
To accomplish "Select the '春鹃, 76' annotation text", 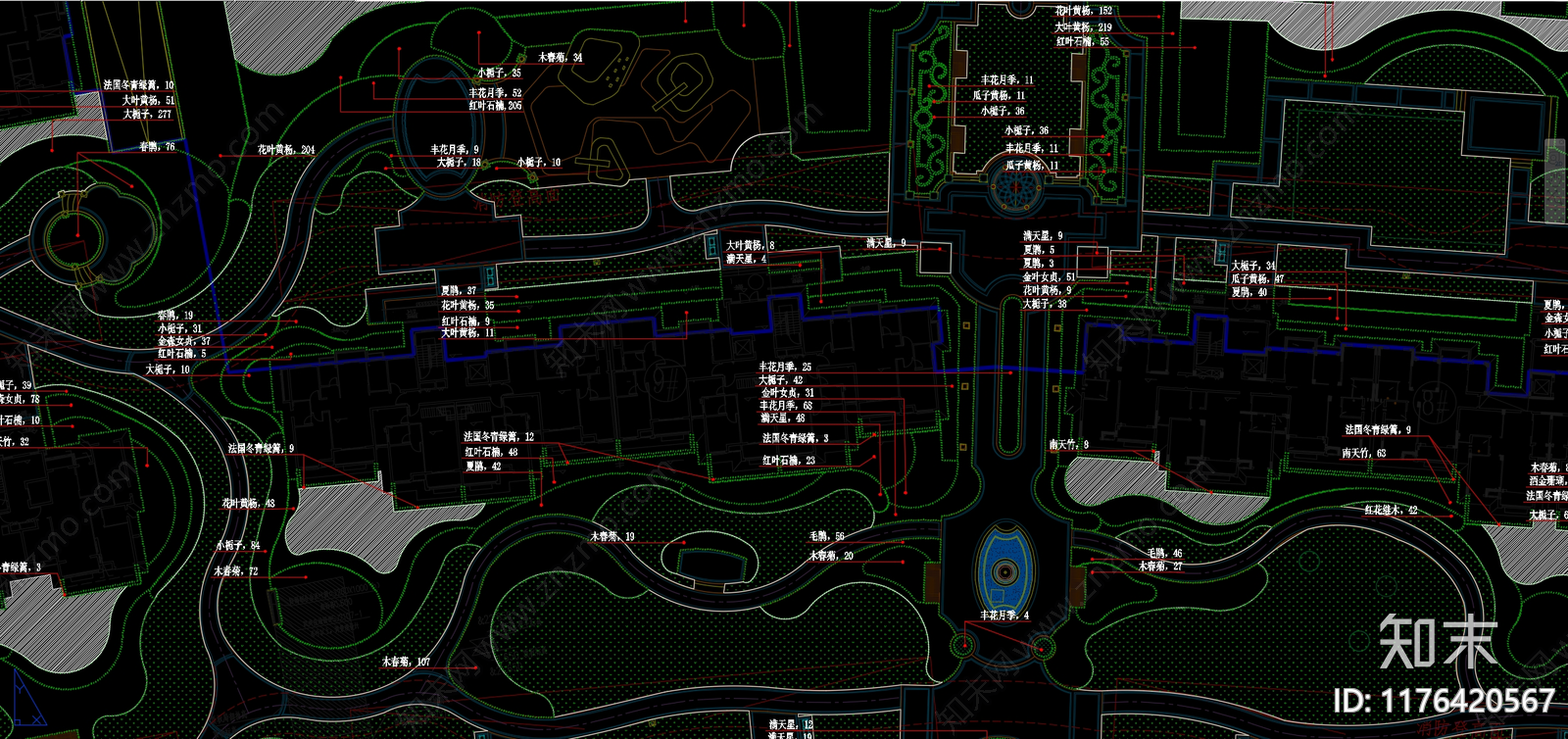I will tap(157, 147).
